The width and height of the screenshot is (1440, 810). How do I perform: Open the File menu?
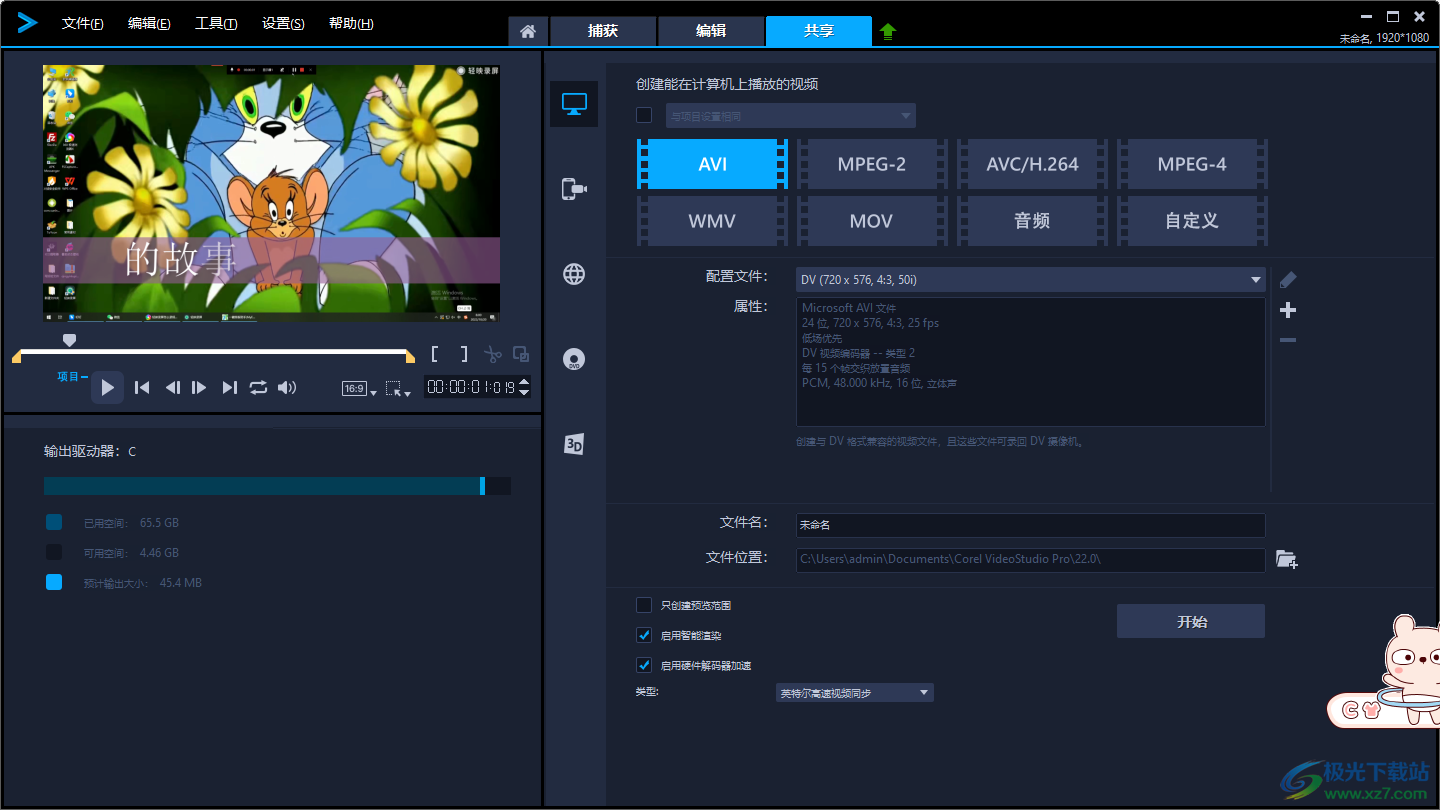pyautogui.click(x=83, y=24)
